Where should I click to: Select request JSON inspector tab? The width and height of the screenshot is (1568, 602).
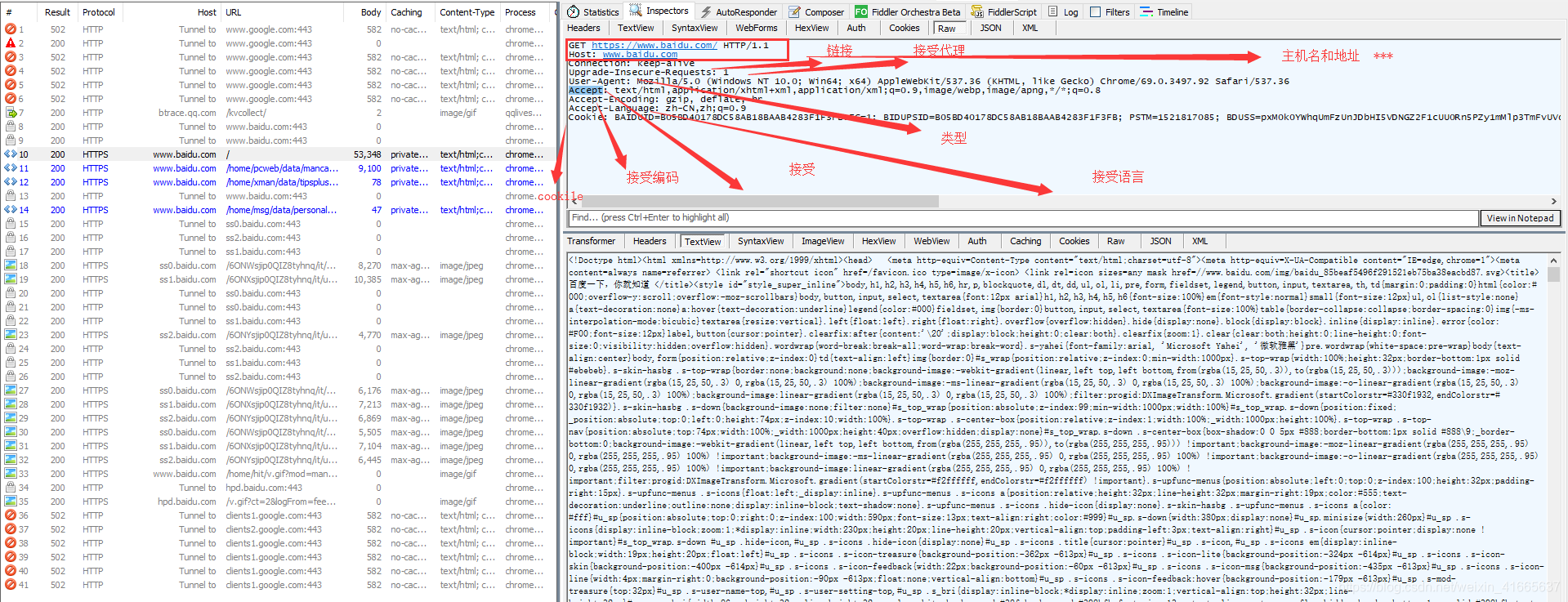tap(990, 28)
